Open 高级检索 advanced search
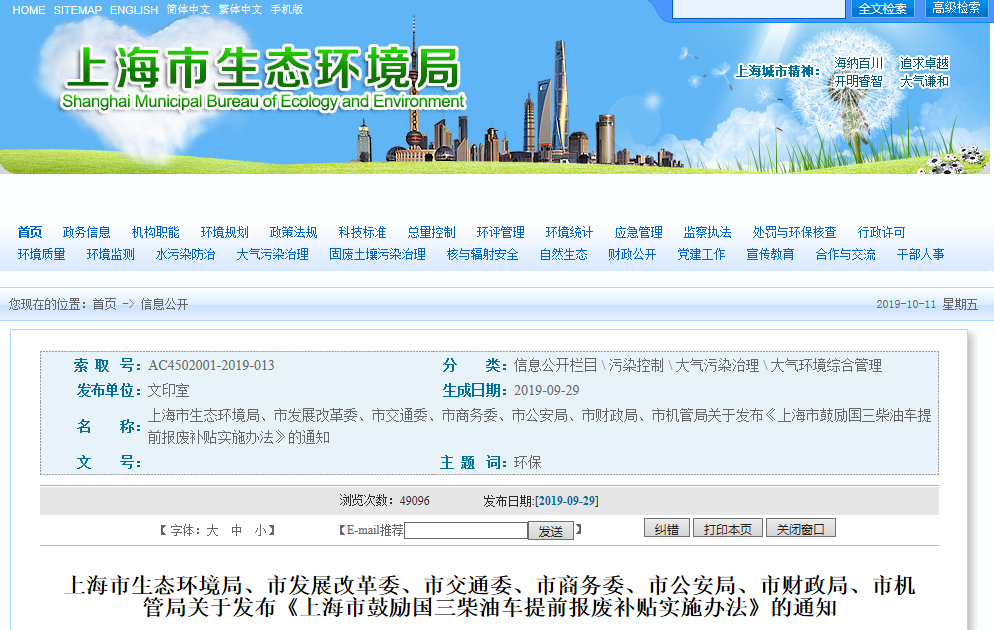 [956, 9]
